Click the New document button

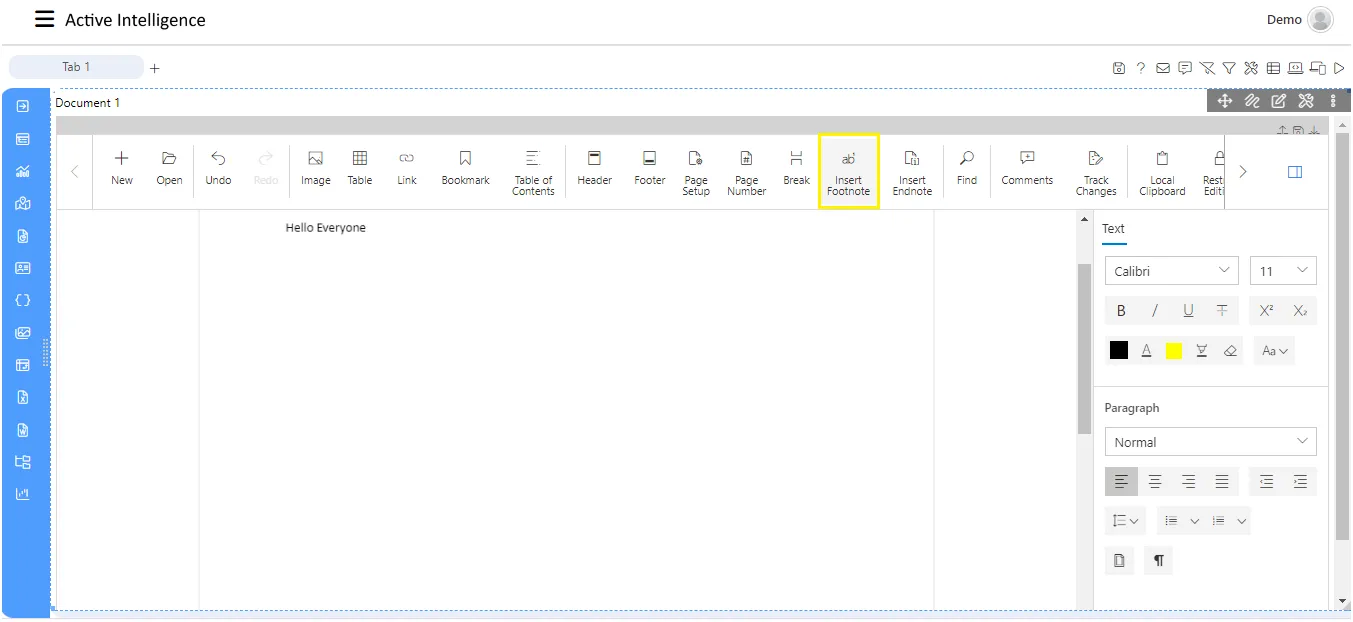click(x=122, y=168)
